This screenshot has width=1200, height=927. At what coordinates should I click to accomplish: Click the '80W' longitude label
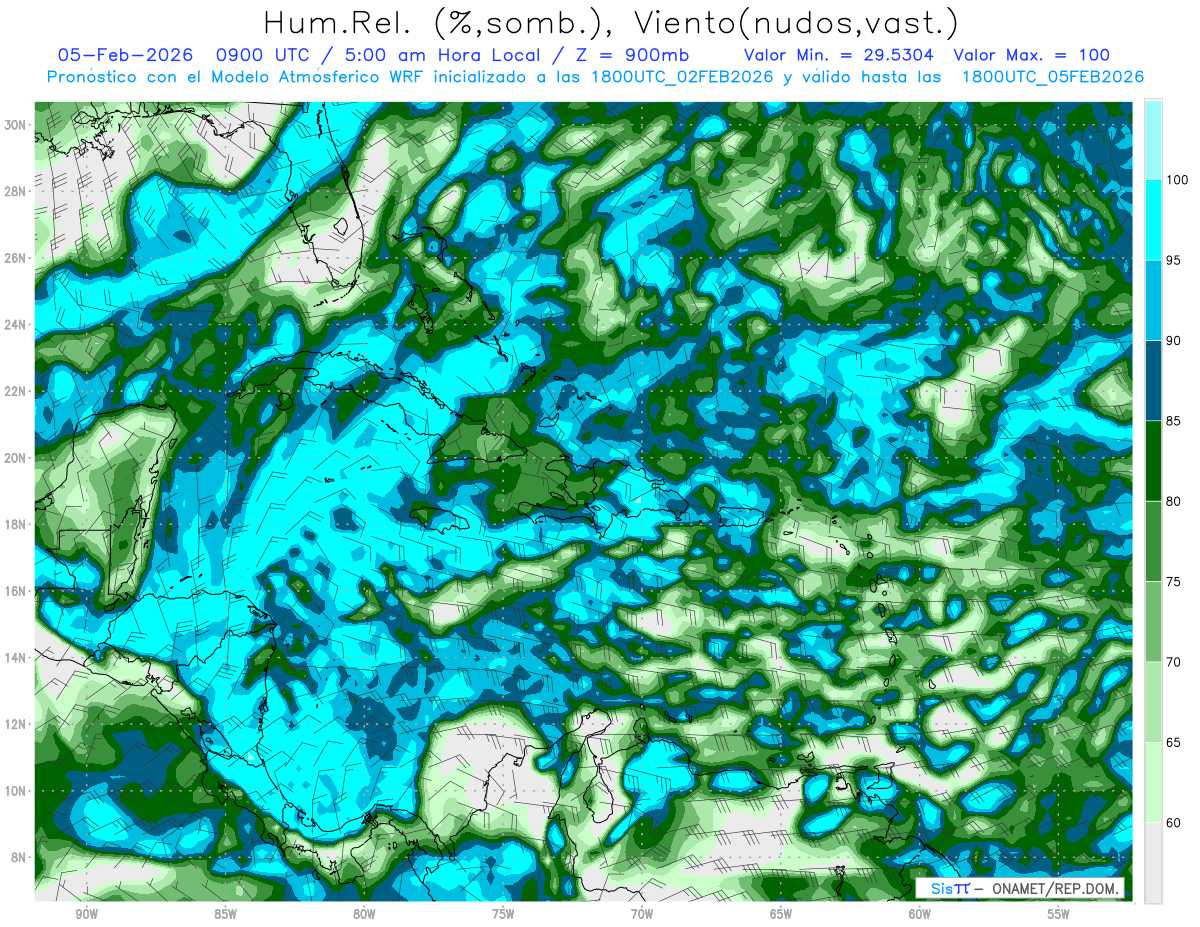tap(364, 914)
